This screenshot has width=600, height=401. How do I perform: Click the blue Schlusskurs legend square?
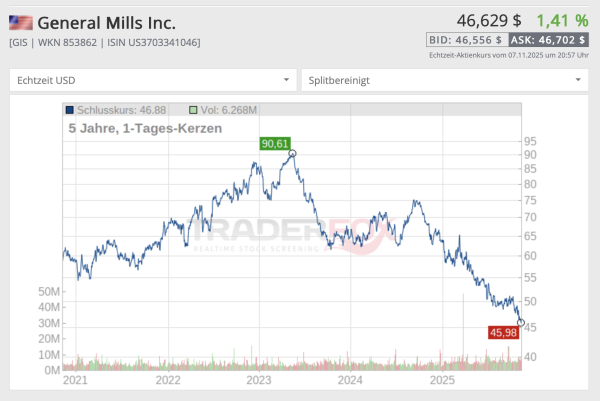(68, 110)
